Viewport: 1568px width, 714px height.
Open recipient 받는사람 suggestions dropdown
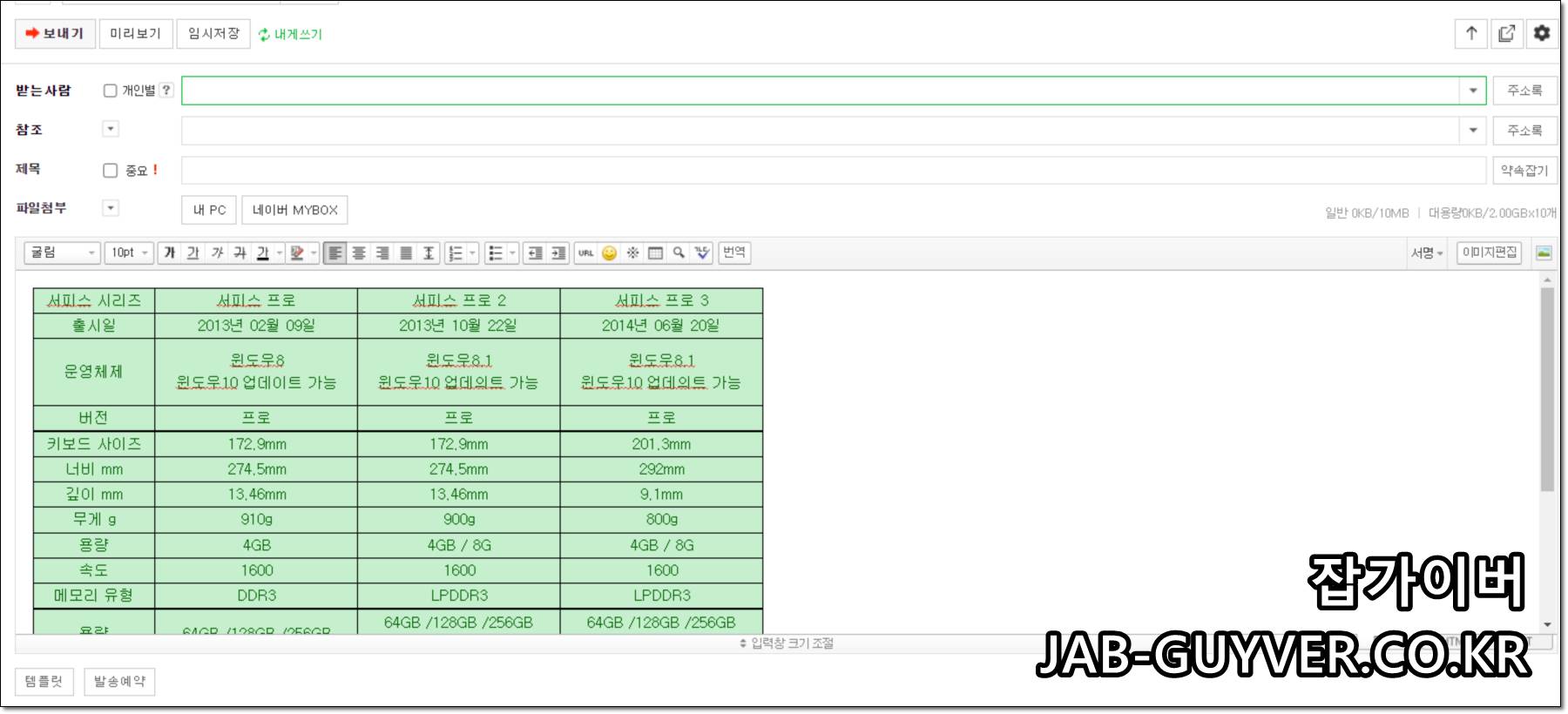[1472, 91]
